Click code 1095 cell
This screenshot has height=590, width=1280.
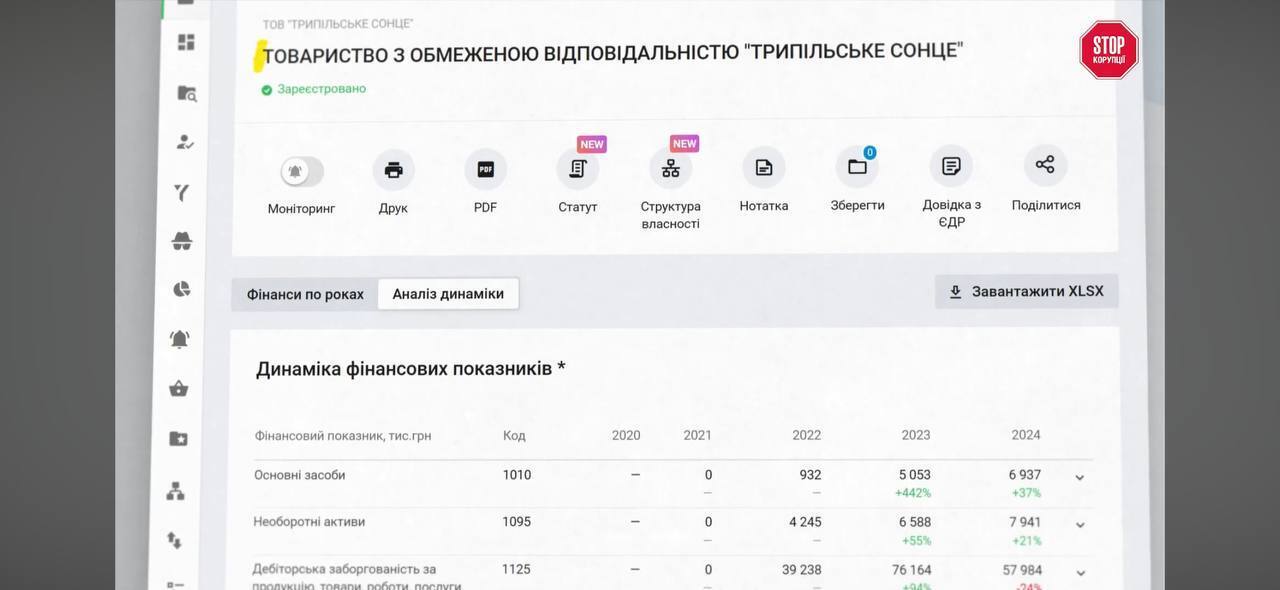517,522
